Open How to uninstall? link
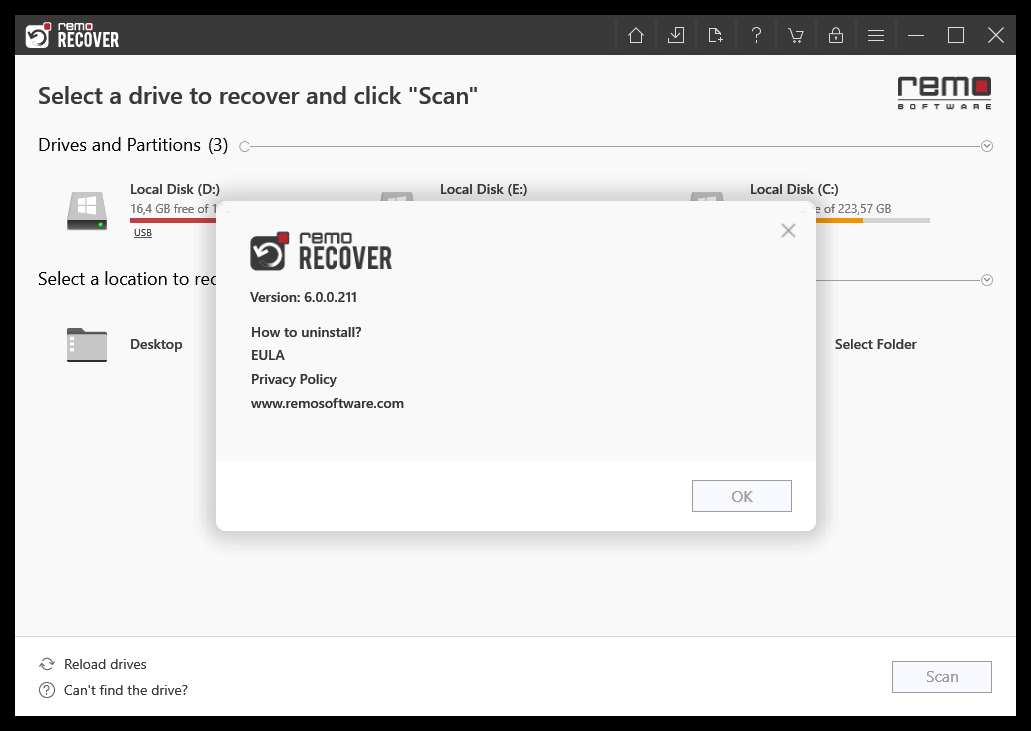 pos(306,332)
